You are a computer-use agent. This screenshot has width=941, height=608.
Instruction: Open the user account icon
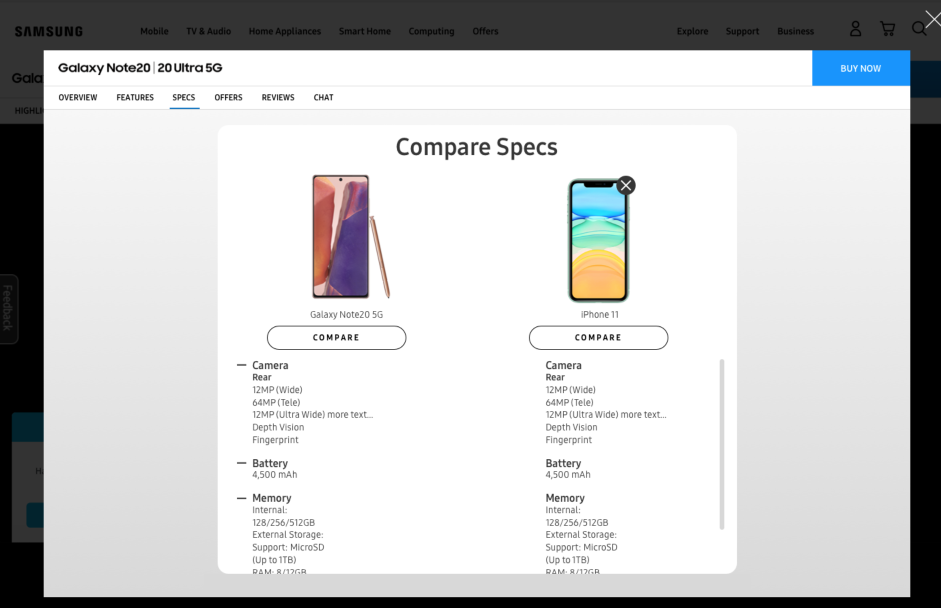855,29
